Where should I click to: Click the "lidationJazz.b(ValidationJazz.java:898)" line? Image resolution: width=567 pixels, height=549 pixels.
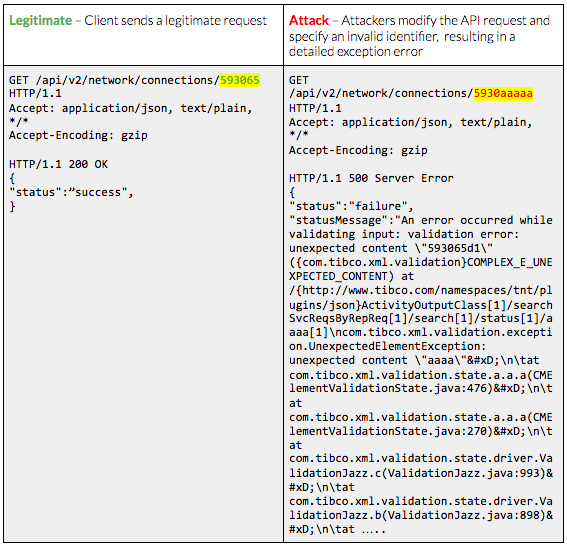point(421,515)
